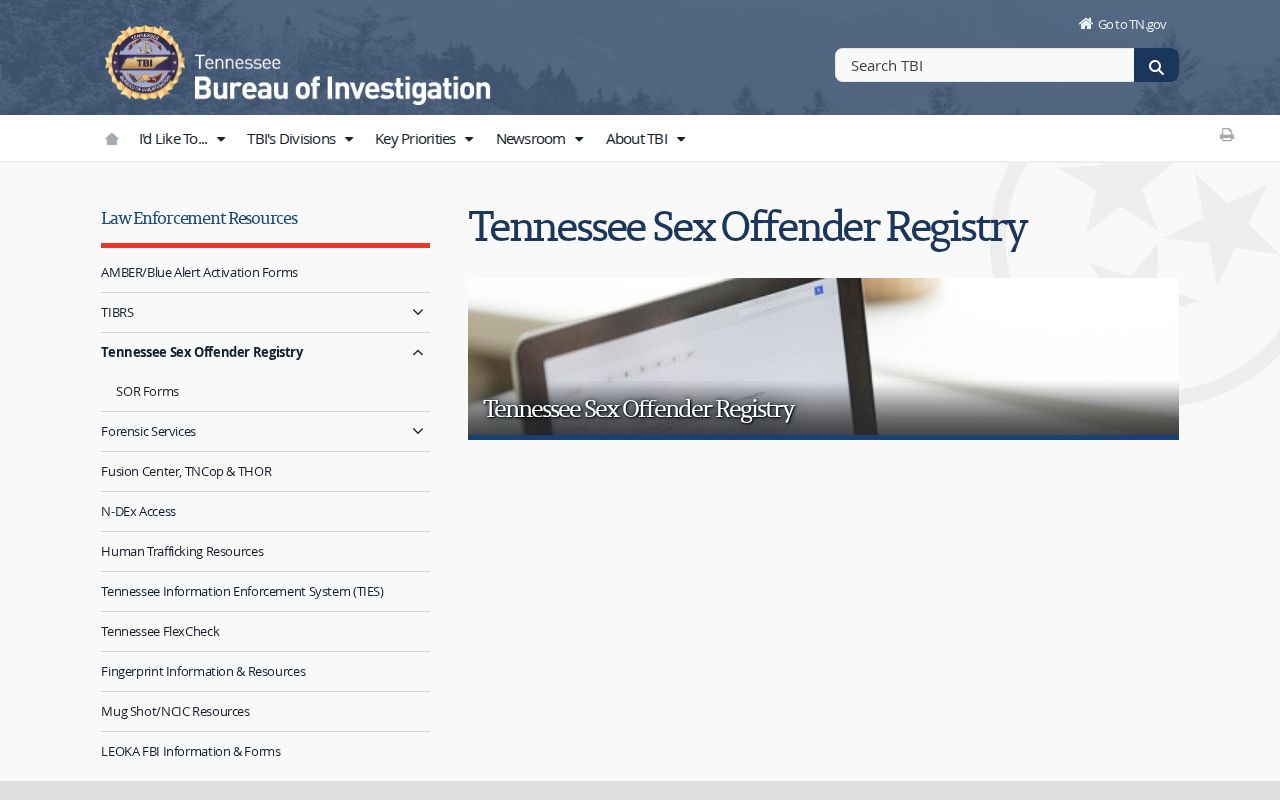Go to Tennessee FlexCheck
The image size is (1280, 800).
pos(160,632)
